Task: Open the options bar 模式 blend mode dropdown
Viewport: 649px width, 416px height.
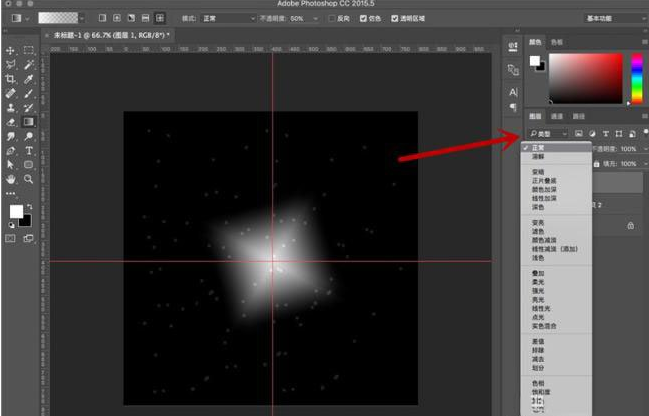Action: [x=229, y=19]
